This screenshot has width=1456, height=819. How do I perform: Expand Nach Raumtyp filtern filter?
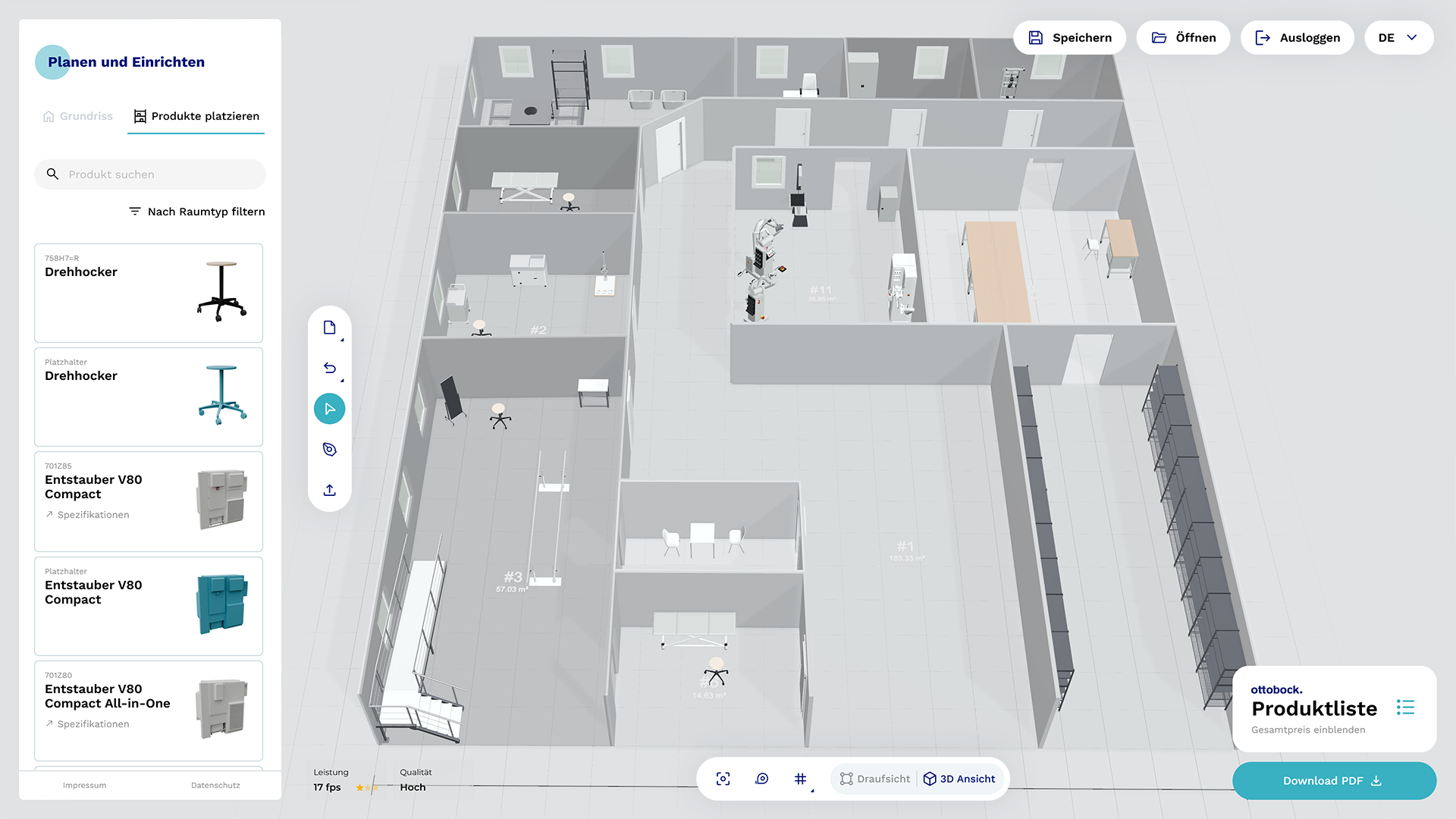click(x=196, y=212)
